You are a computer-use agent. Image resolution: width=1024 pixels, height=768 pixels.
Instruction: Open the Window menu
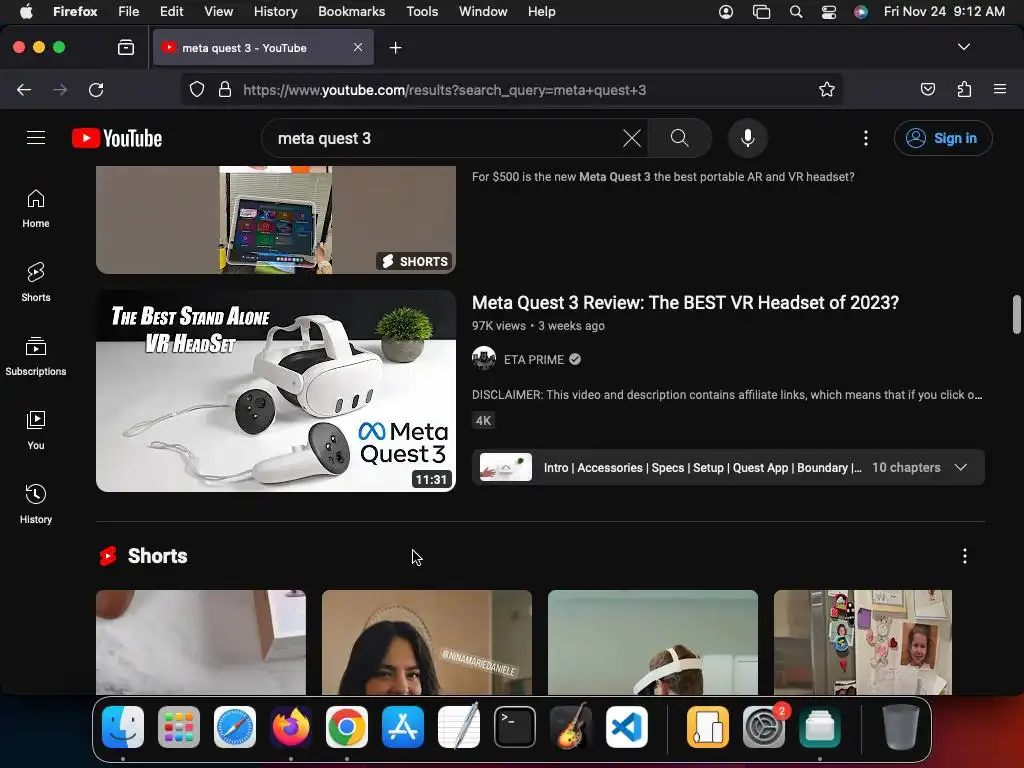(x=483, y=11)
